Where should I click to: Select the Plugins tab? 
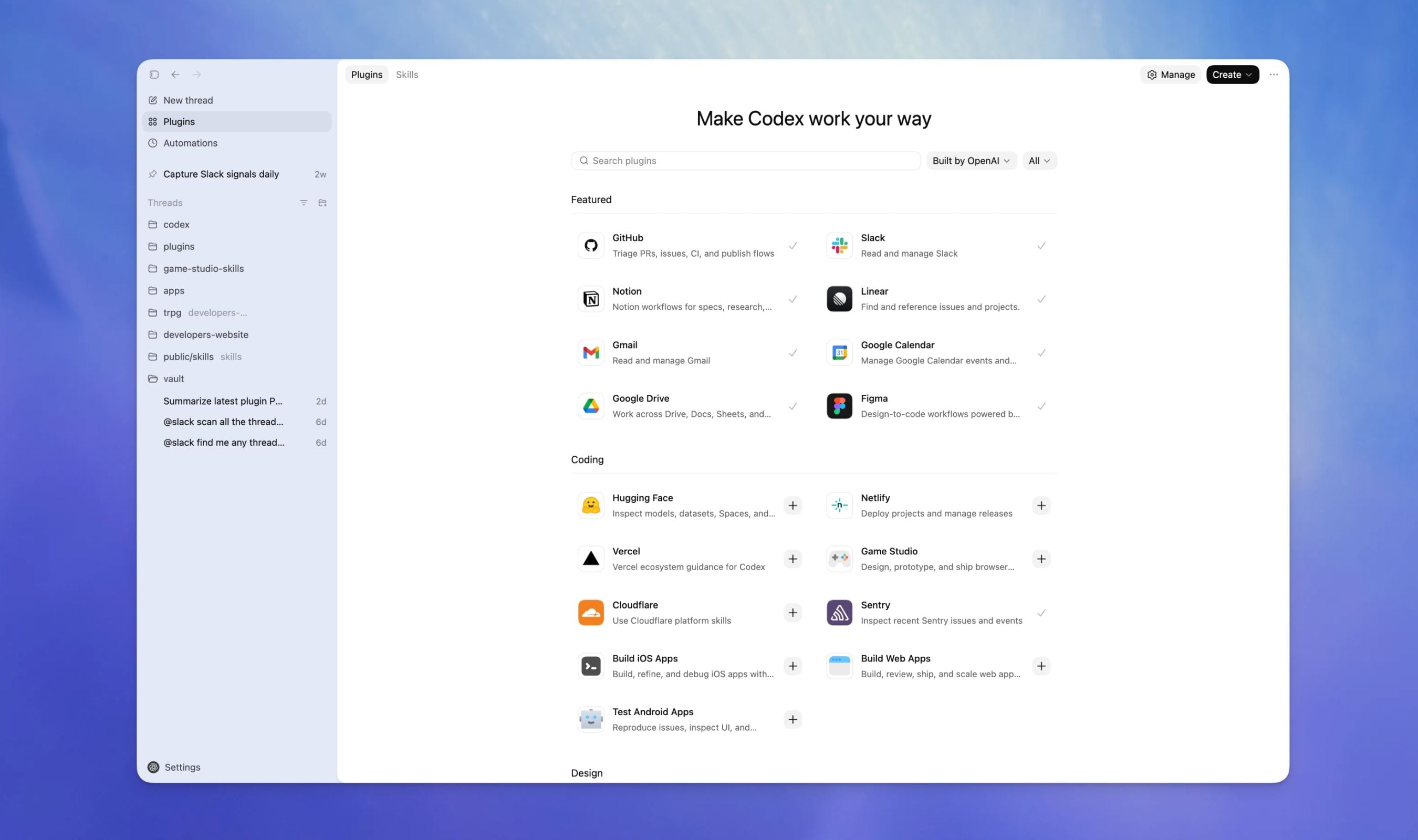click(x=366, y=74)
